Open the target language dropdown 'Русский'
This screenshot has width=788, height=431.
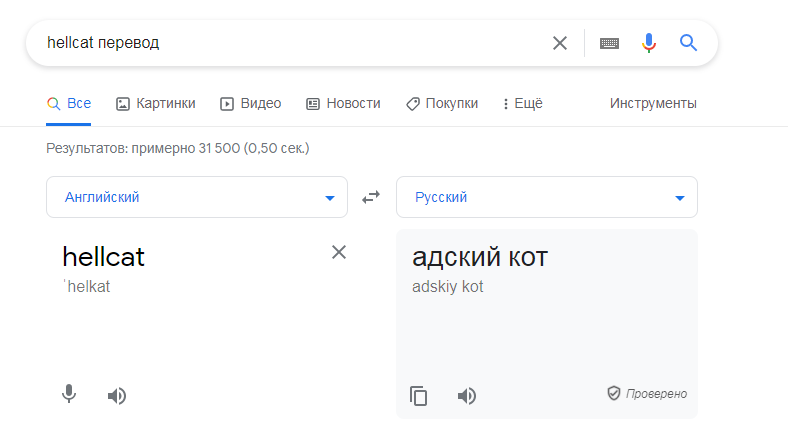(x=547, y=197)
